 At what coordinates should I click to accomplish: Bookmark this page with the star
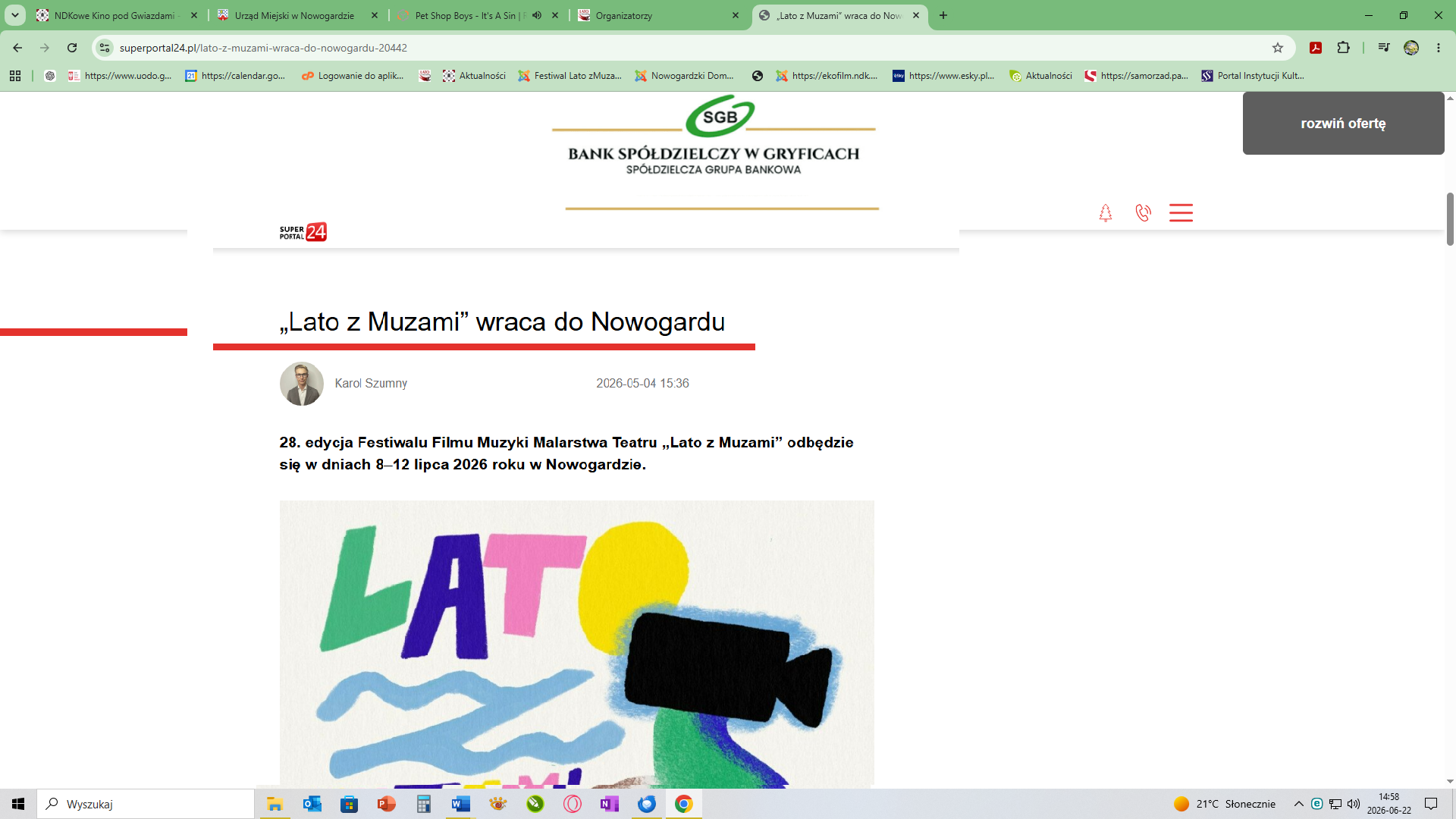(1278, 48)
